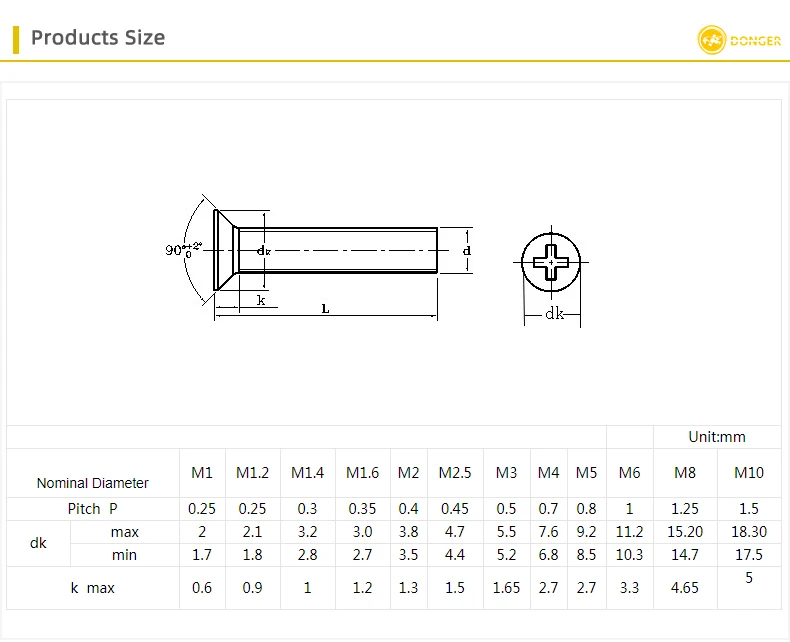Click the 'L' length dimension label
790x642 pixels.
click(325, 308)
